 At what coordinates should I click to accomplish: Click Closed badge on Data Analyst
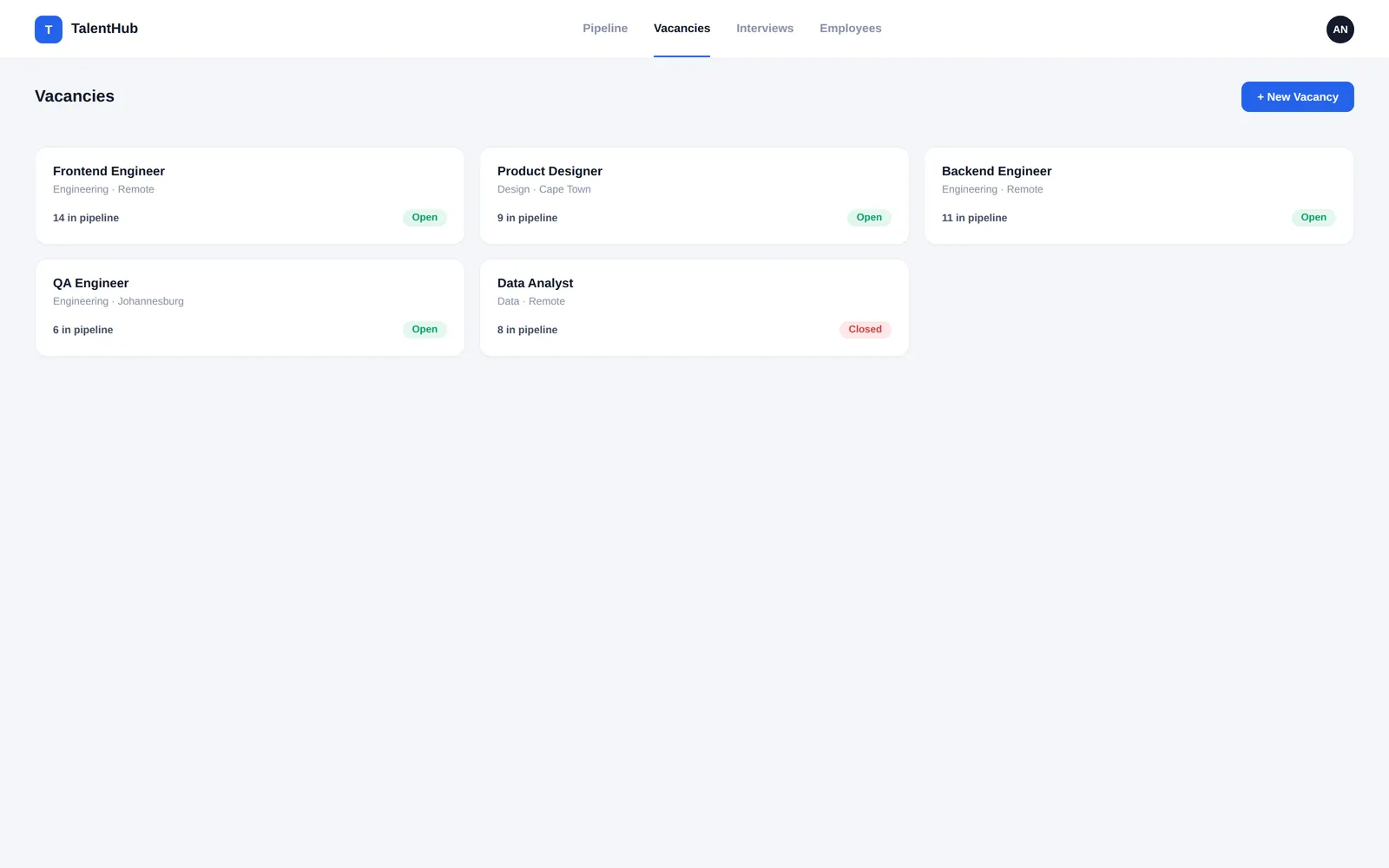point(865,330)
